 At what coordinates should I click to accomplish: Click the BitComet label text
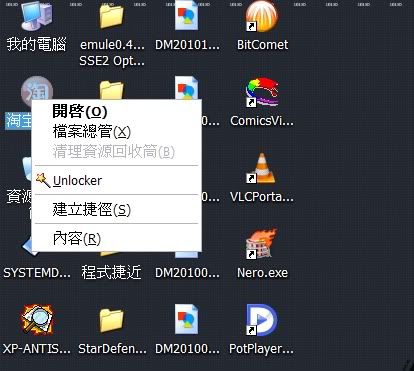point(262,45)
